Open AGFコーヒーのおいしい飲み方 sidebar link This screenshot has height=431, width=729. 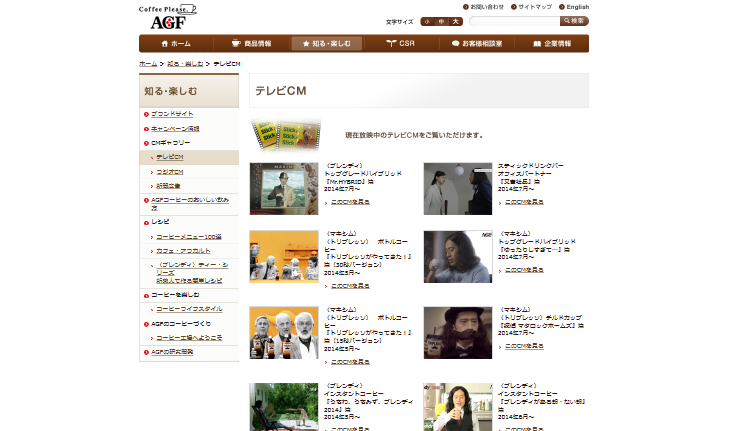[x=190, y=204]
